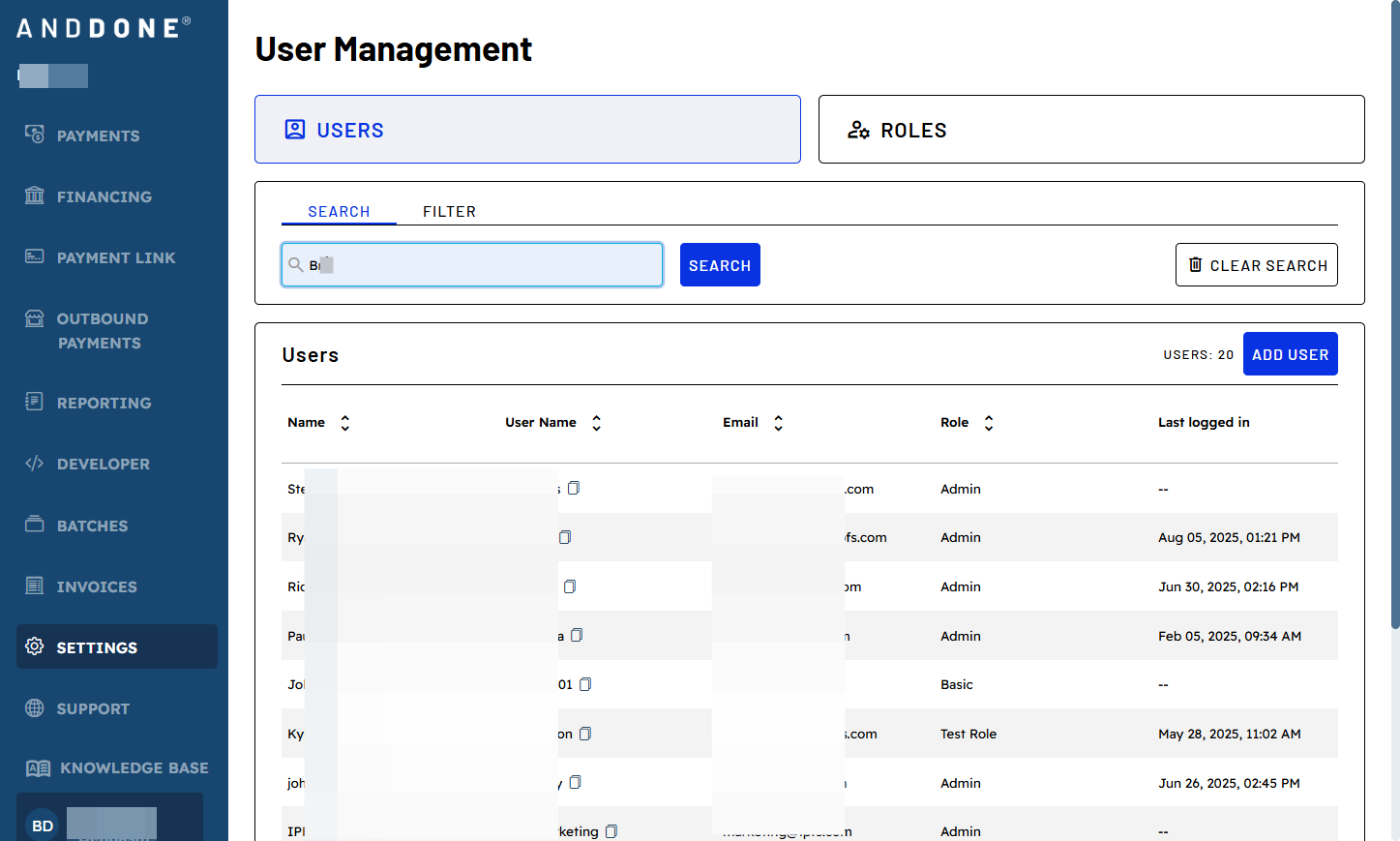The width and height of the screenshot is (1400, 841).
Task: Click the ANDDONE logo
Action: 103,28
